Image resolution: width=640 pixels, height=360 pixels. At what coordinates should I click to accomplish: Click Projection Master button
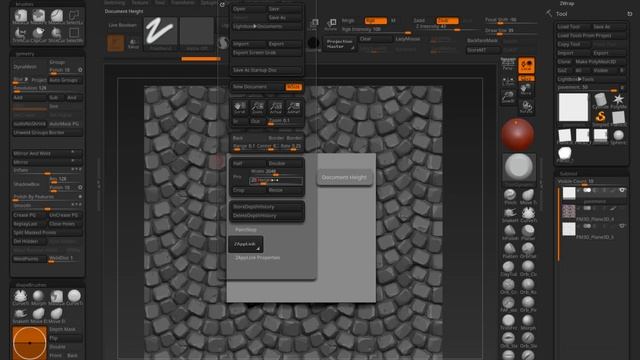(x=339, y=44)
